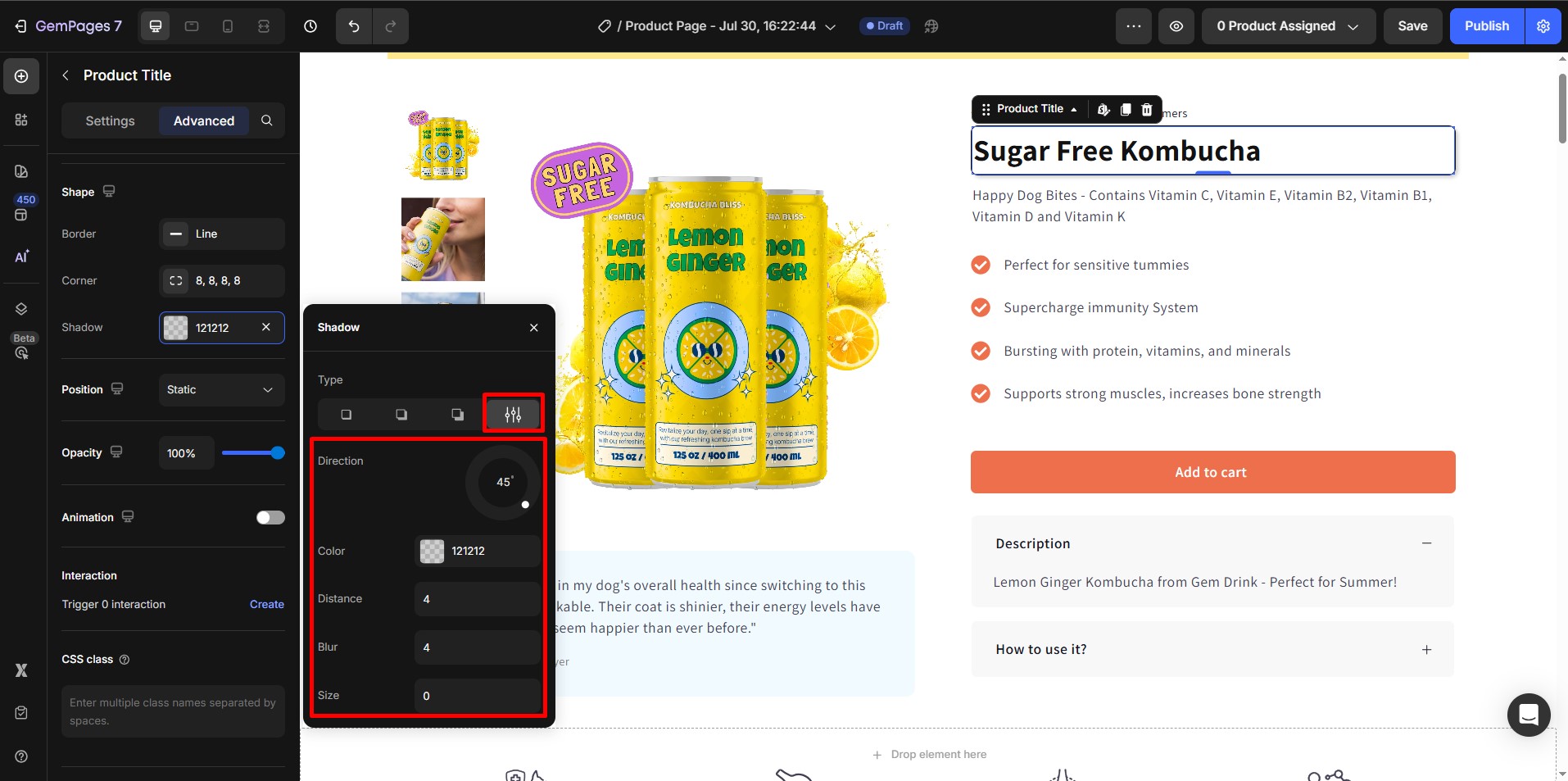Select the Advanced tab

204,120
